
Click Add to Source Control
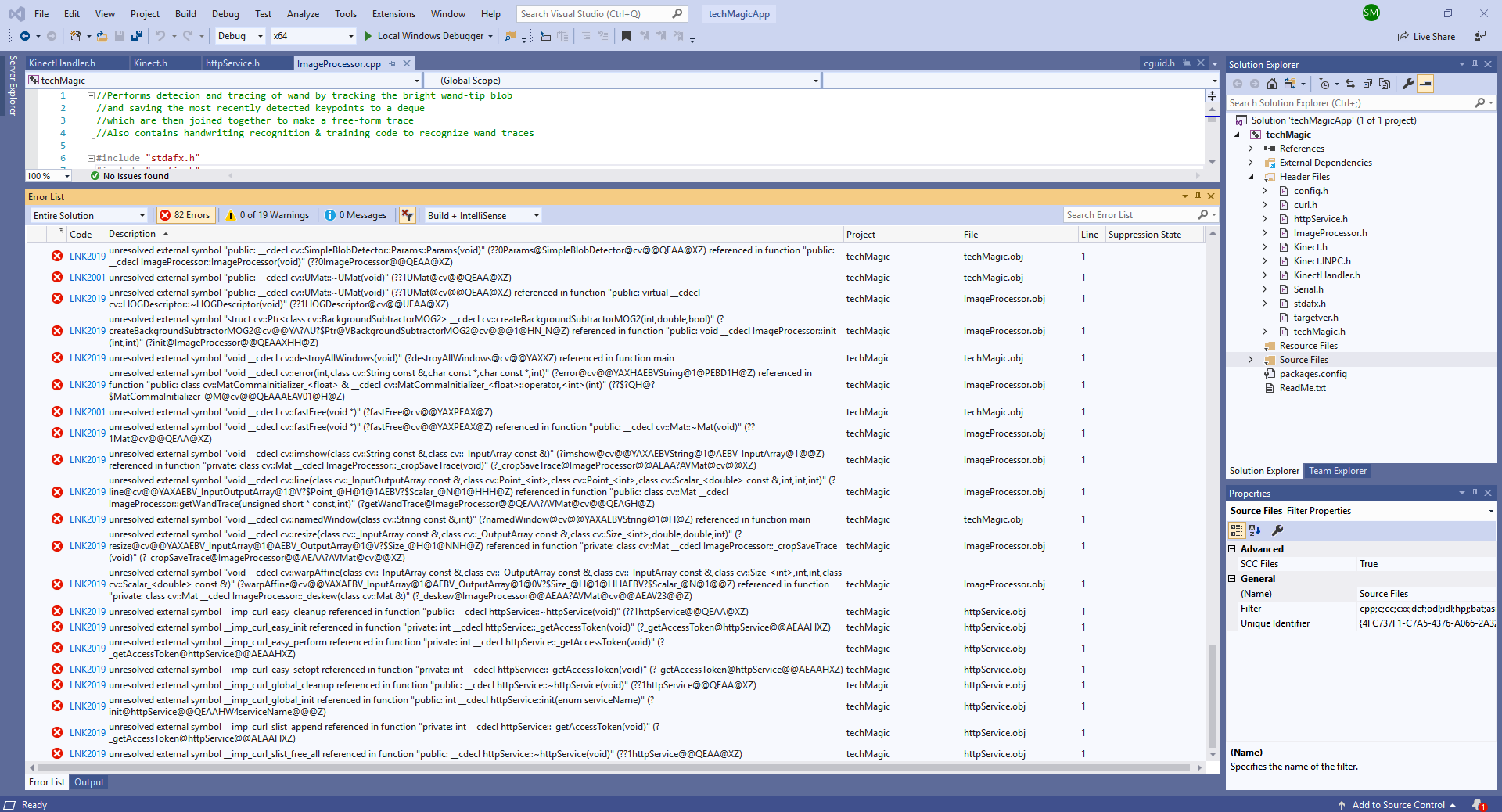point(1398,804)
